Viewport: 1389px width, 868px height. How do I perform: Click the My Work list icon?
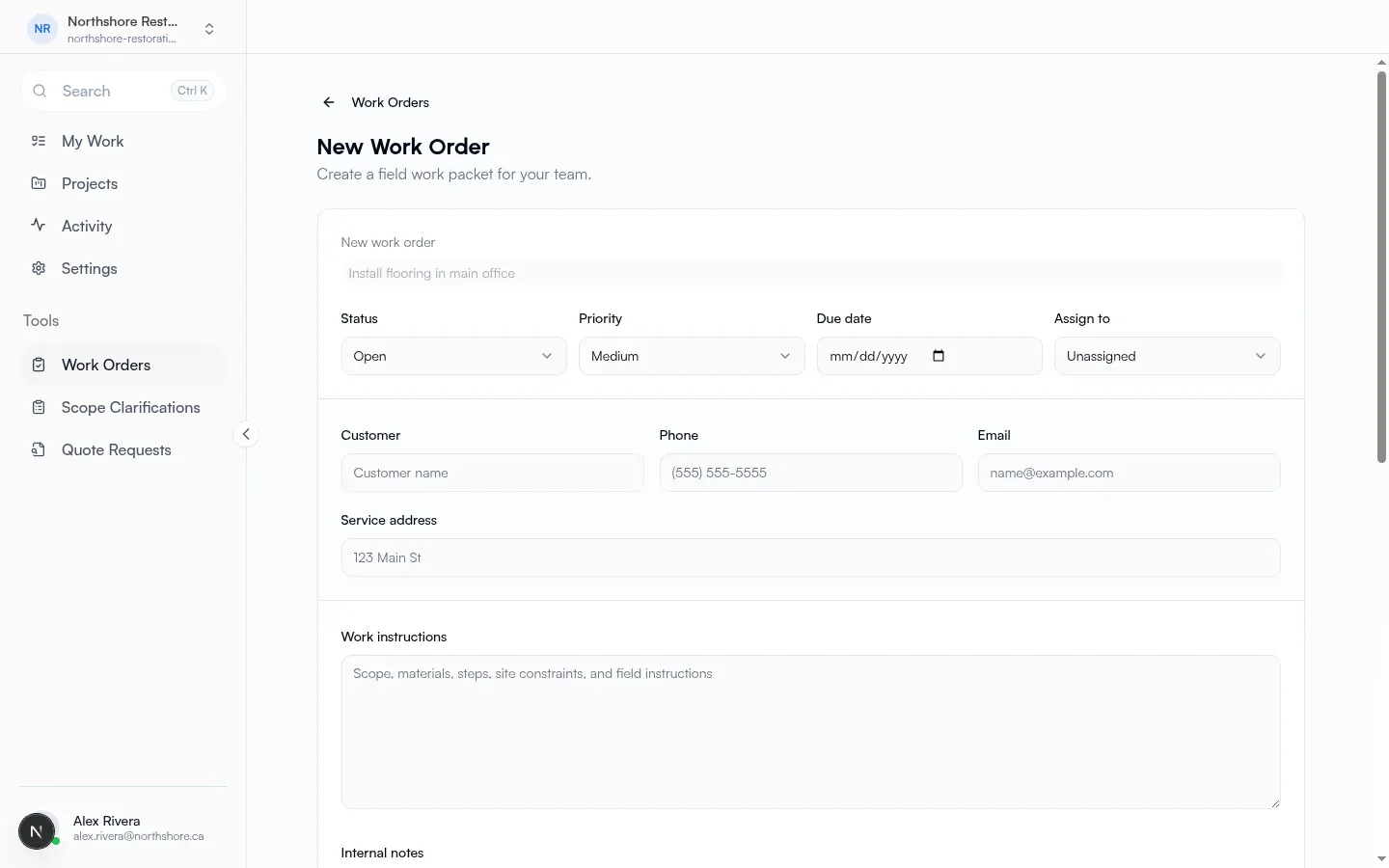pyautogui.click(x=39, y=141)
